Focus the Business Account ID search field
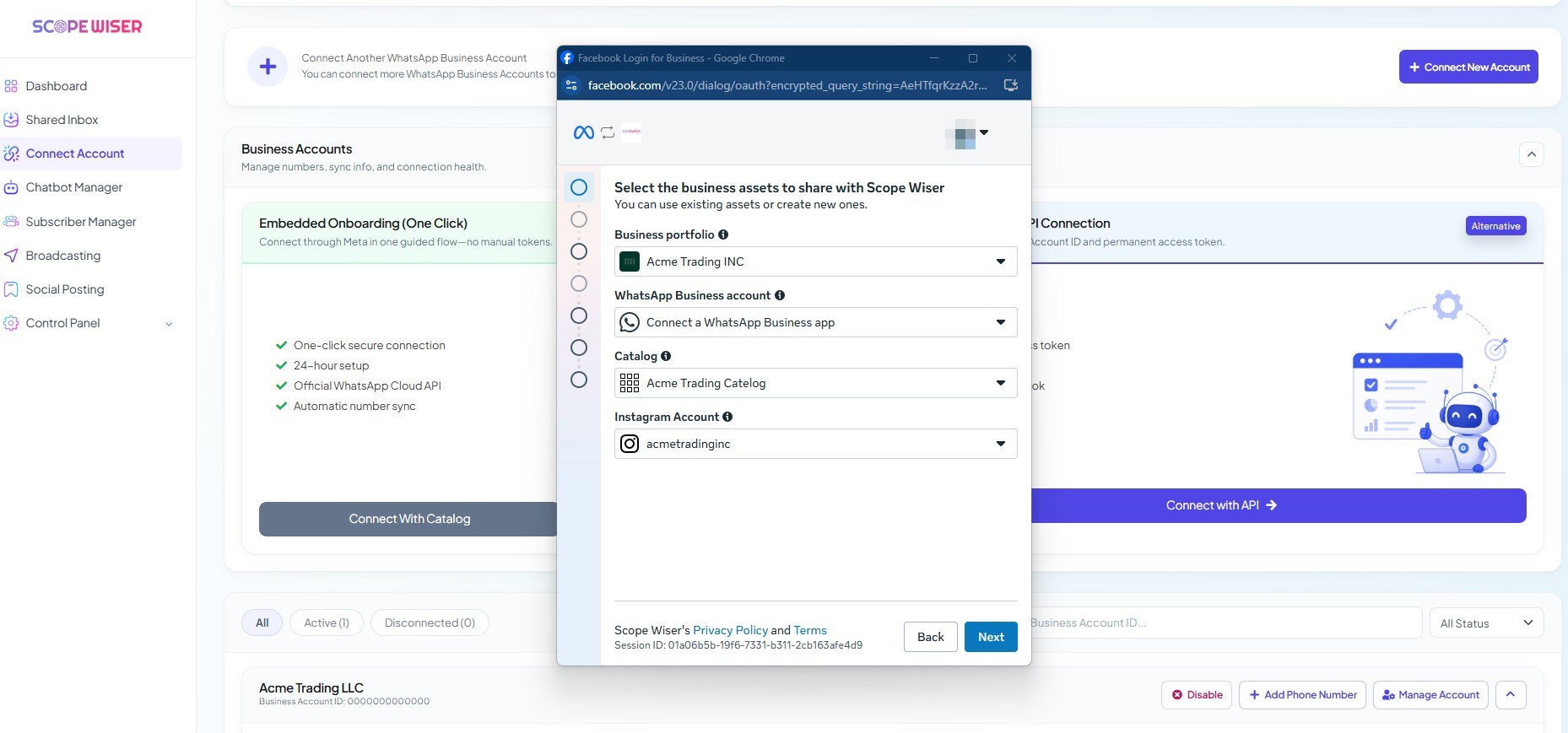Image resolution: width=1568 pixels, height=733 pixels. pos(1225,623)
